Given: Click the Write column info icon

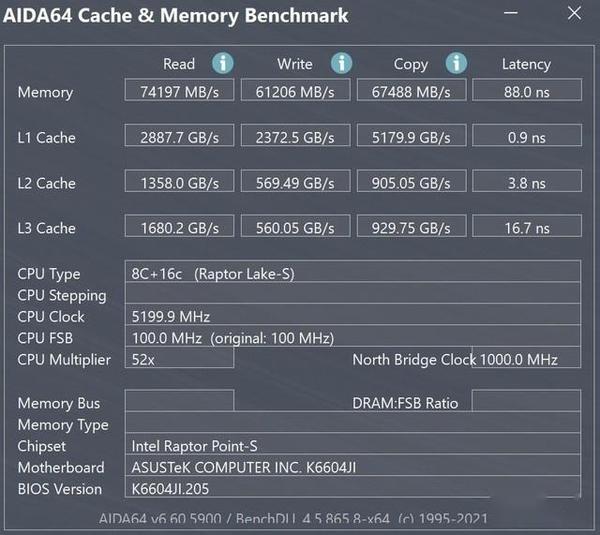Looking at the screenshot, I should coord(341,63).
